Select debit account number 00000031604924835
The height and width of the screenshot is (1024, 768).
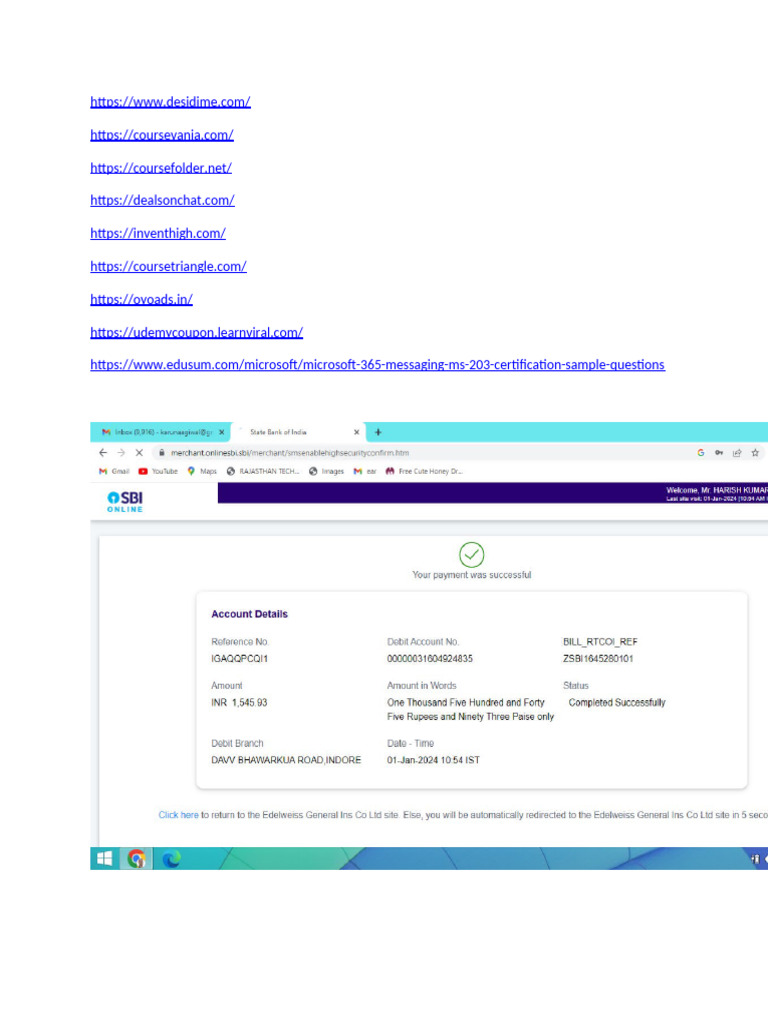click(430, 658)
